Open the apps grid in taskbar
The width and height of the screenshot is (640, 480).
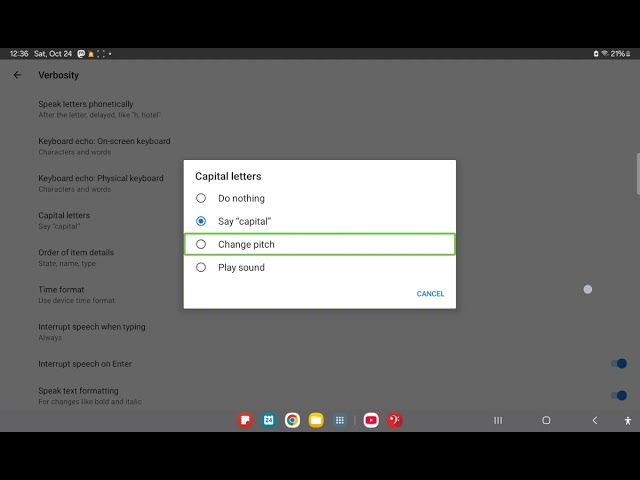pyautogui.click(x=340, y=420)
